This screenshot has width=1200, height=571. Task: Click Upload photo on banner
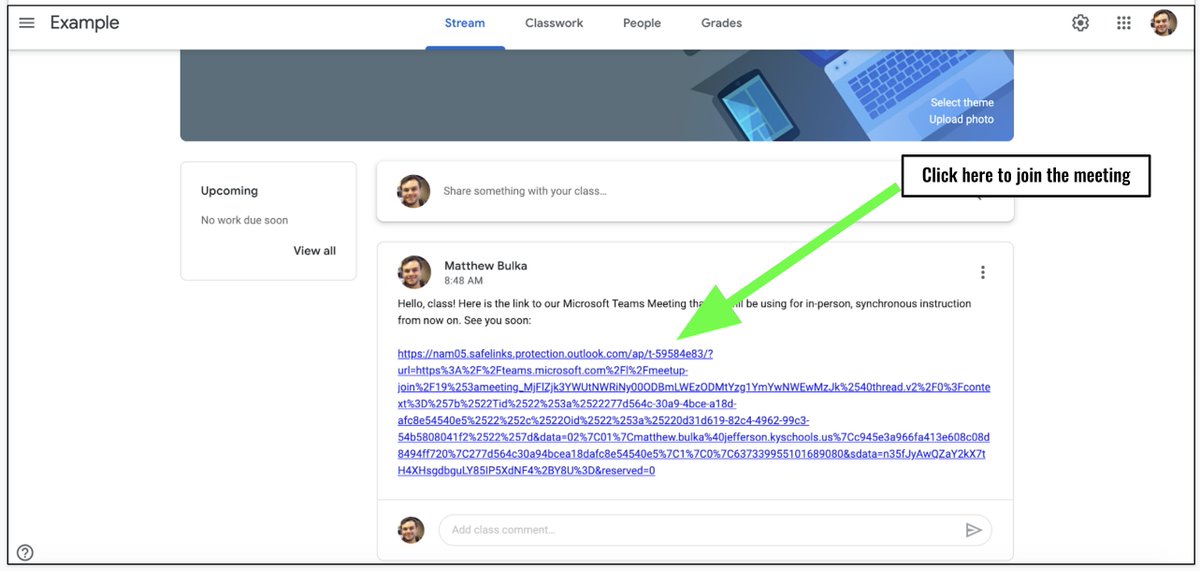click(x=961, y=119)
